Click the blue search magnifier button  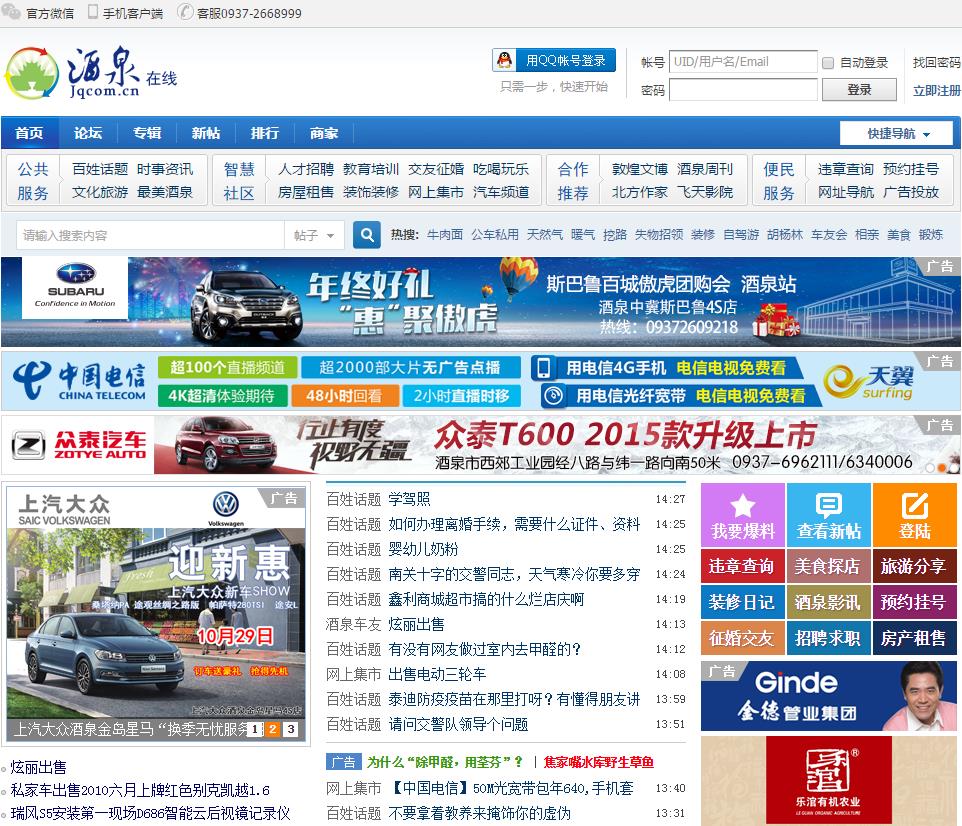point(367,235)
